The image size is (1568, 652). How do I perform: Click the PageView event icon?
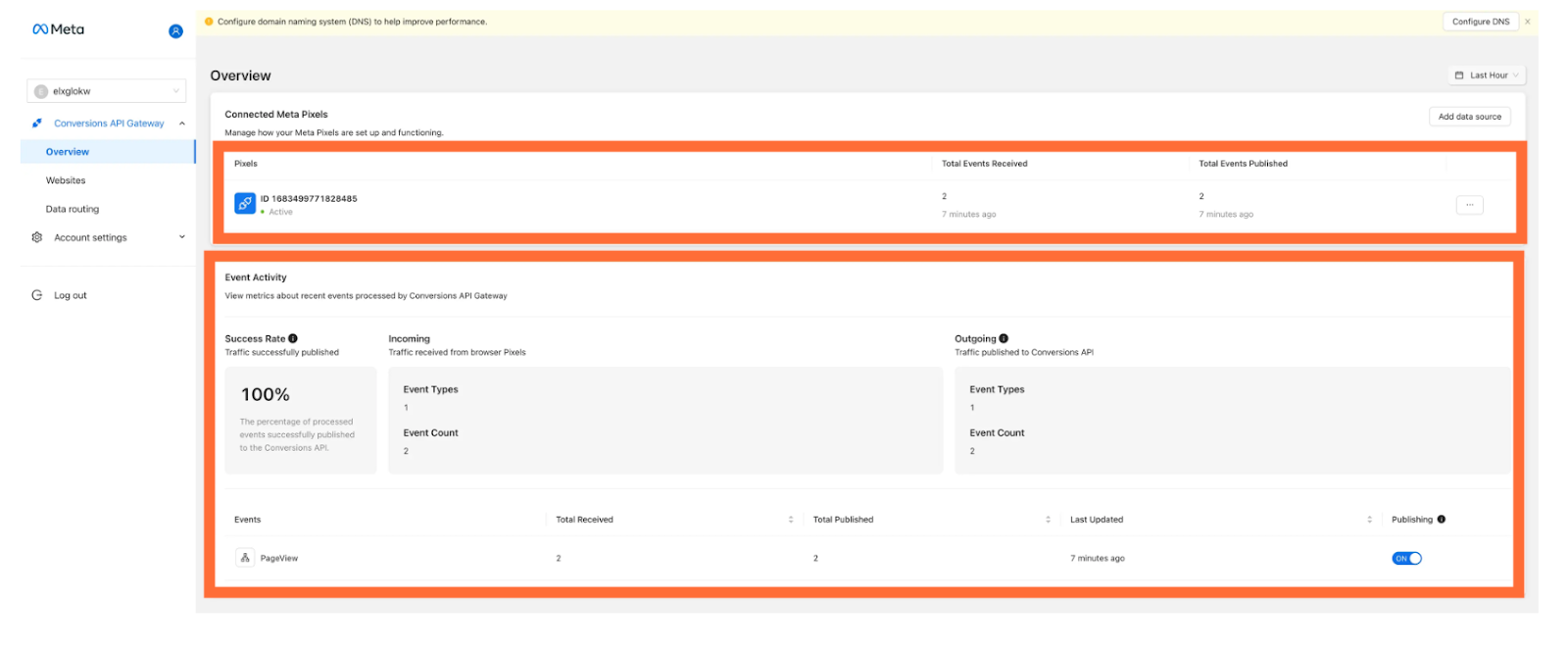coord(245,558)
